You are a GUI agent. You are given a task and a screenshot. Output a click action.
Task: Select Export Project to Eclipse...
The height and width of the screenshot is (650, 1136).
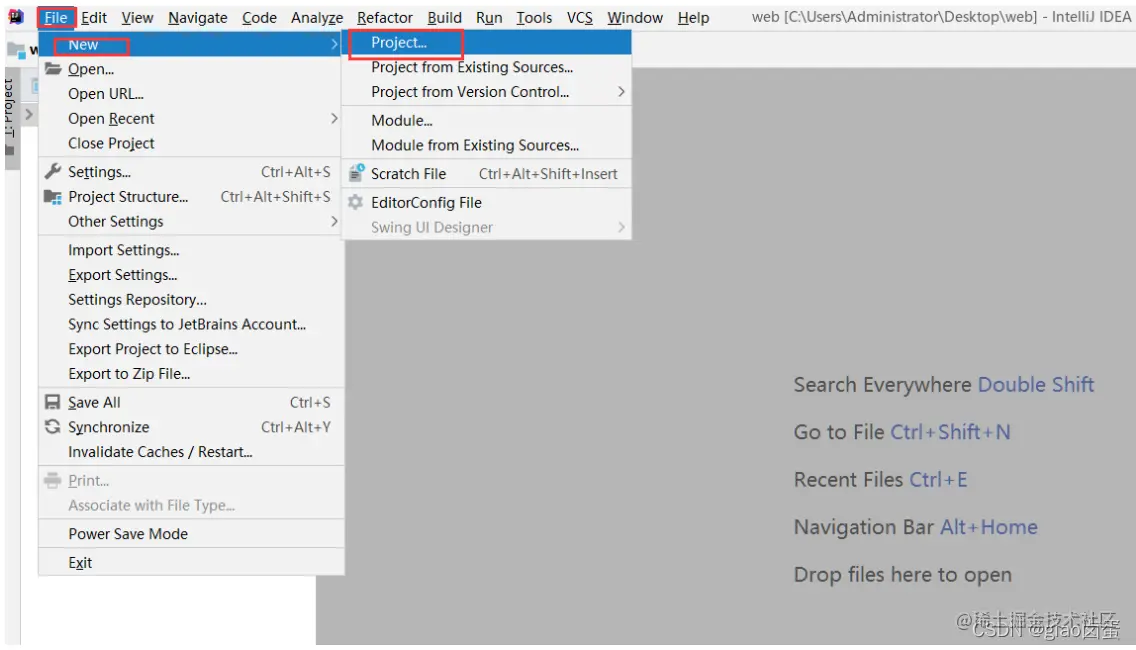190,349
